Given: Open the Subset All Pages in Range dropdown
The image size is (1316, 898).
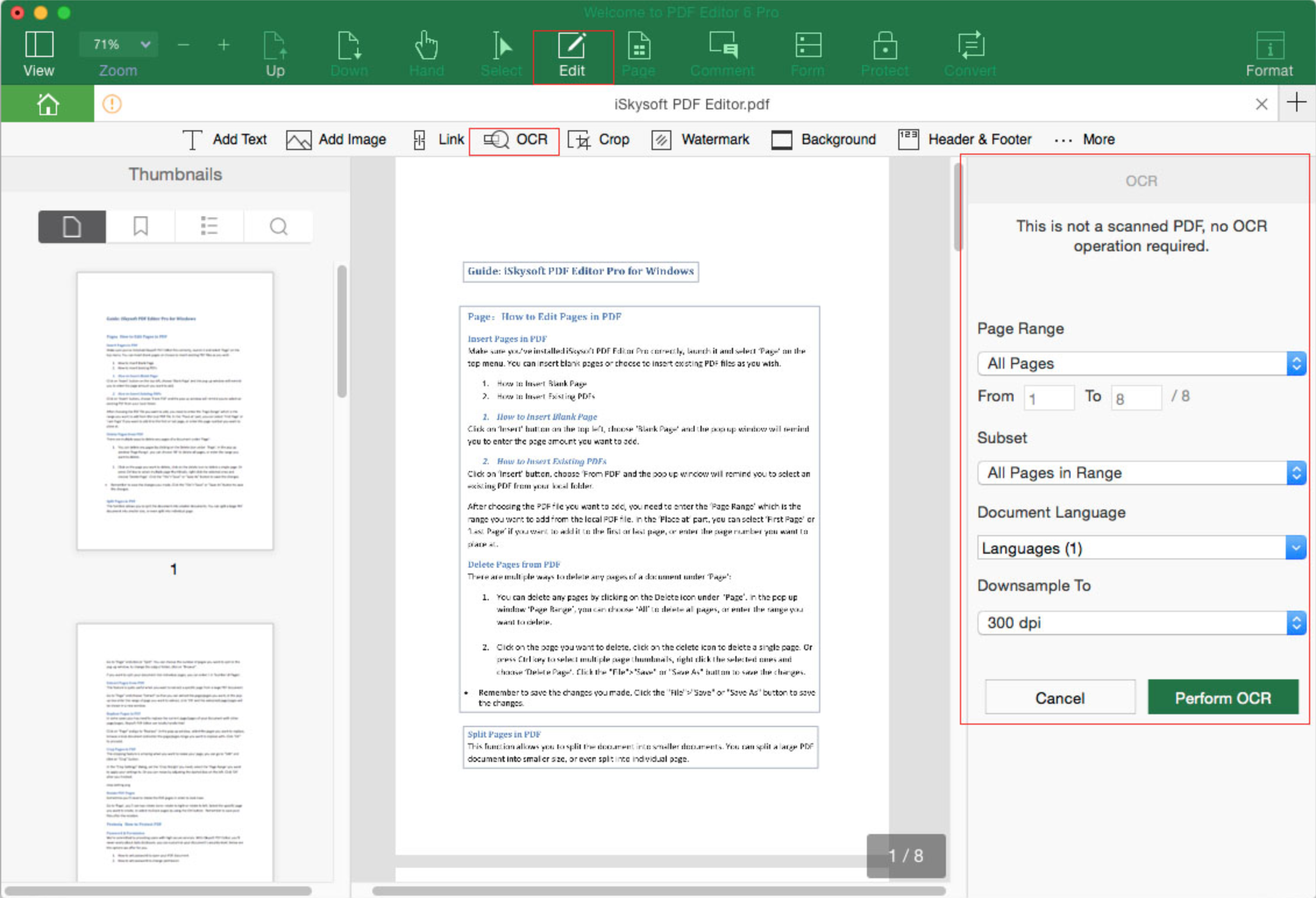Looking at the screenshot, I should (x=1142, y=473).
